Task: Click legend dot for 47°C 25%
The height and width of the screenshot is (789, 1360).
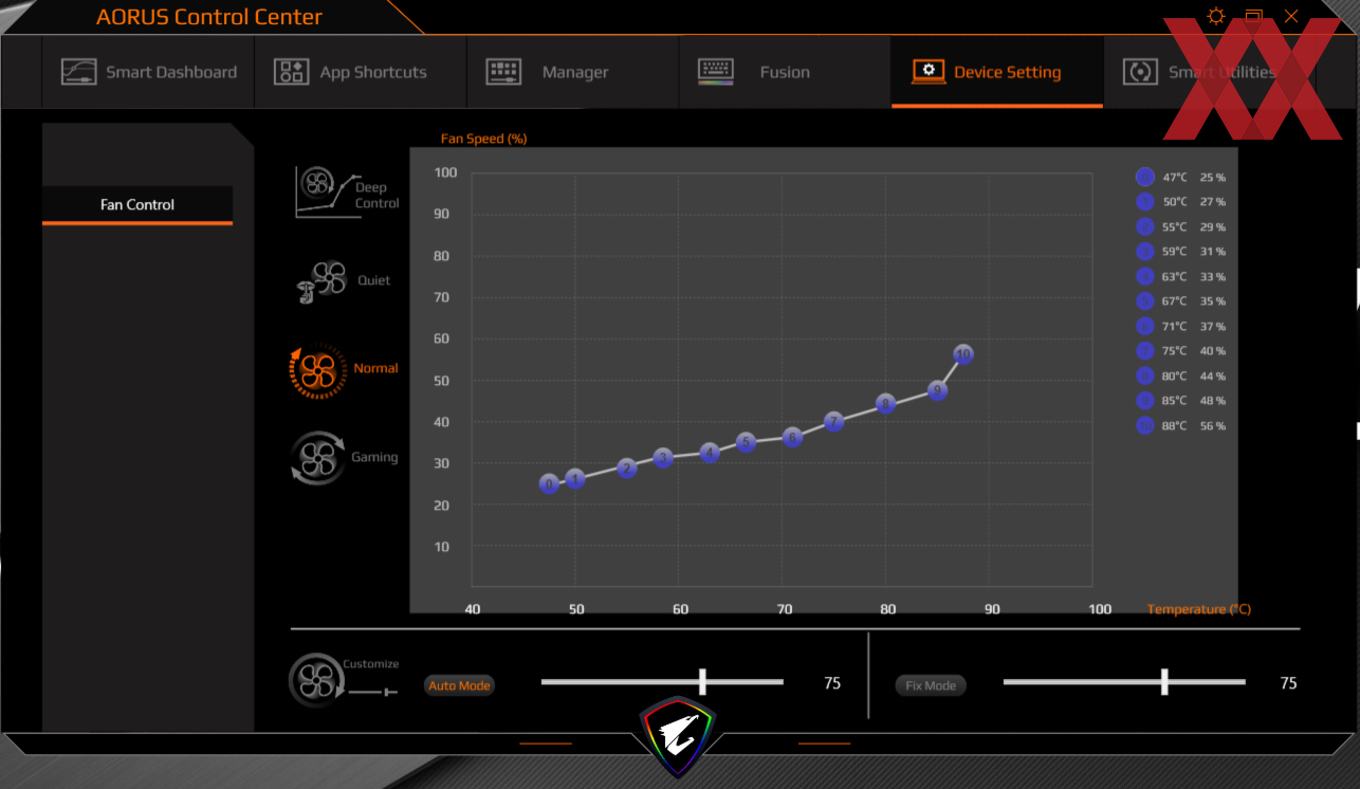Action: pos(1145,177)
